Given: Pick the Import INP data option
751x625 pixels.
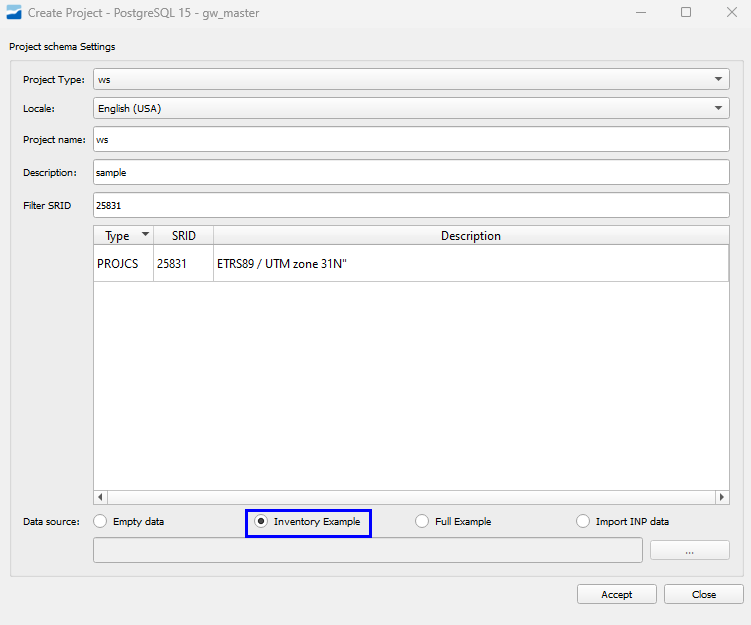Looking at the screenshot, I should click(584, 521).
